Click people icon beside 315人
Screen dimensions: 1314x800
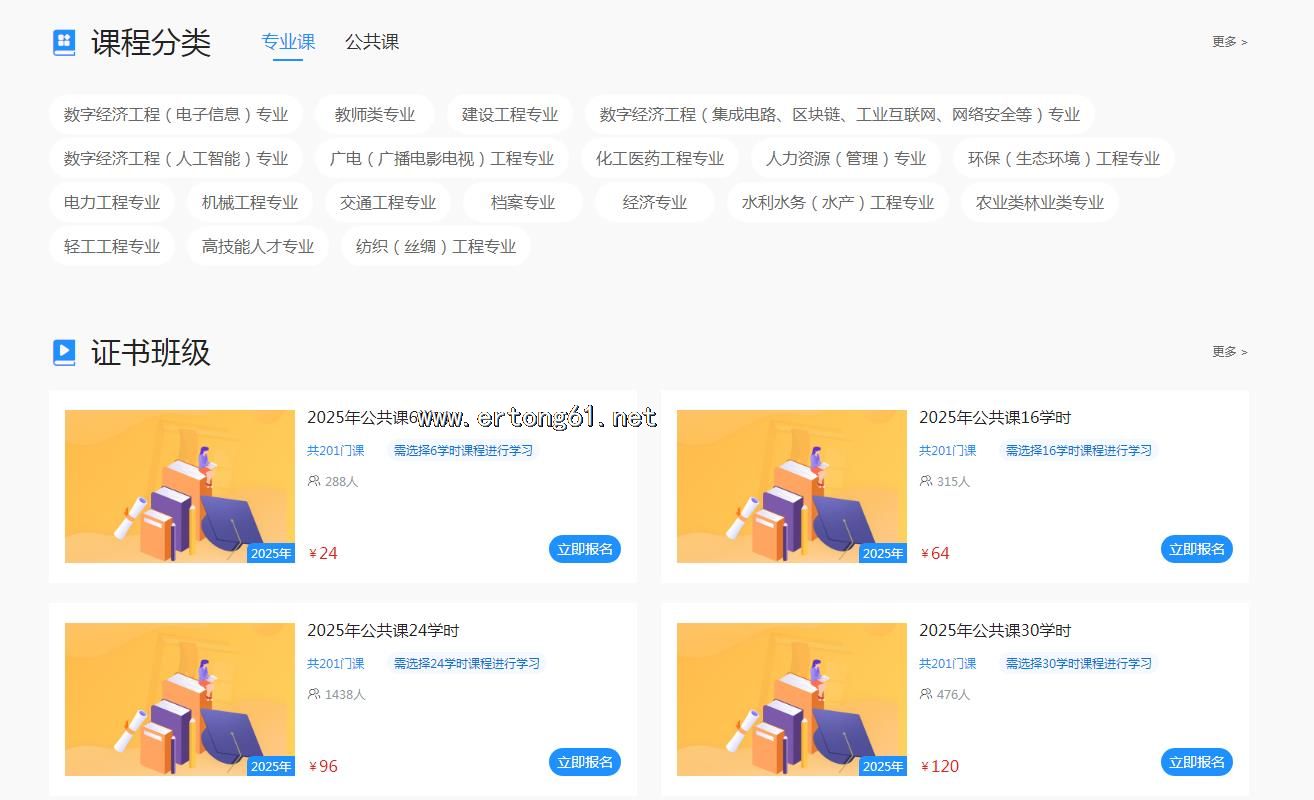tap(926, 481)
